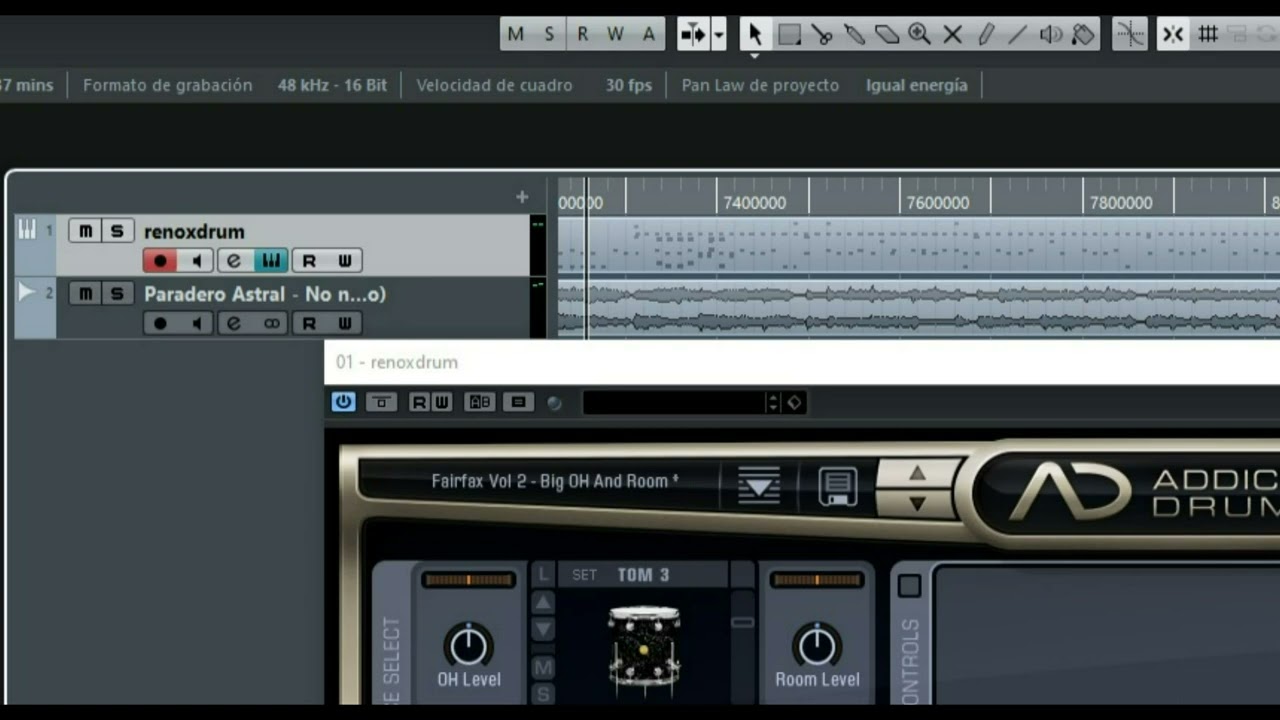Select the renoxdrum track name
This screenshot has height=720, width=1280.
point(194,231)
